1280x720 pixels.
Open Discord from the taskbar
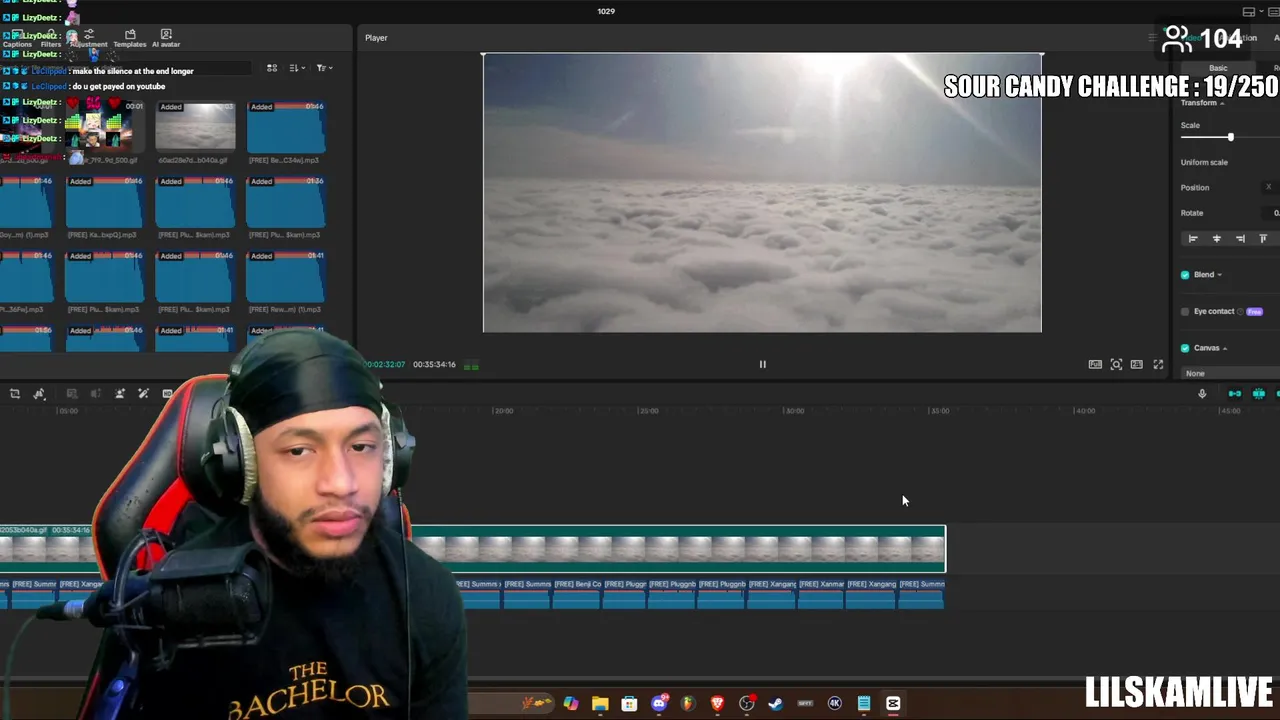tap(659, 704)
